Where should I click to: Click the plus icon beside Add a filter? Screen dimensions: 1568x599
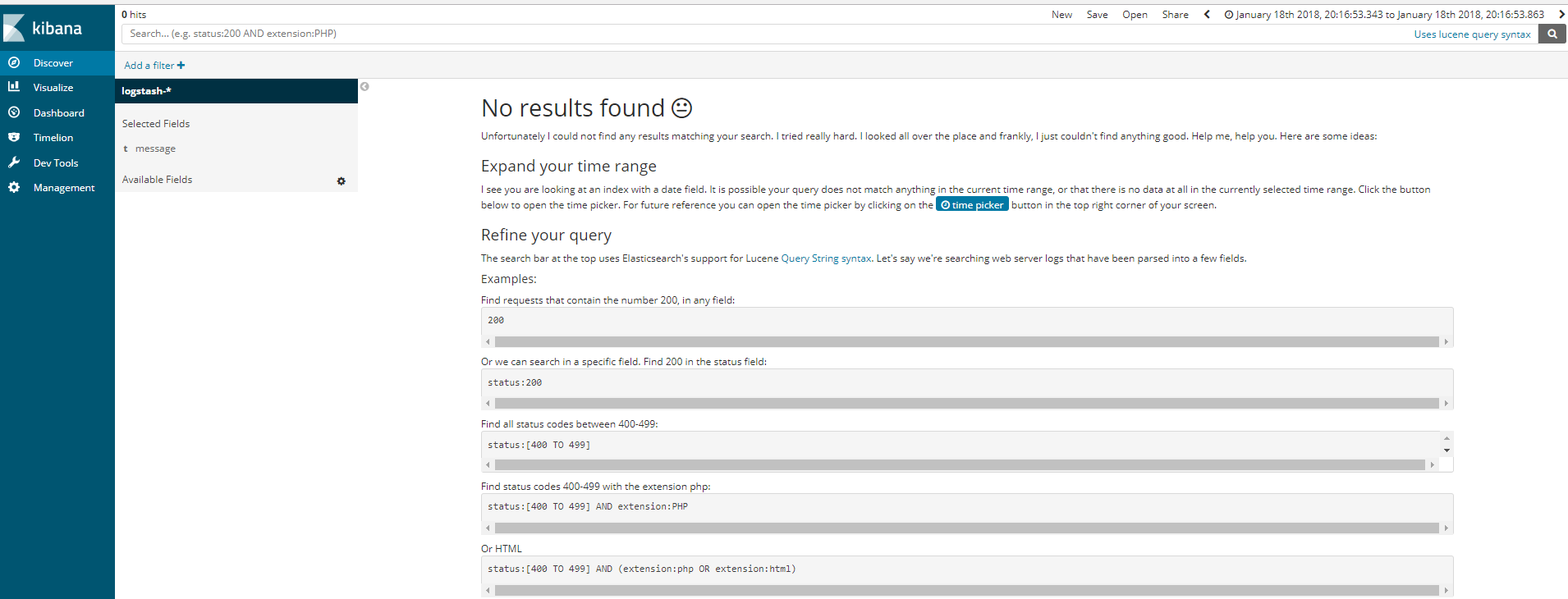[181, 65]
